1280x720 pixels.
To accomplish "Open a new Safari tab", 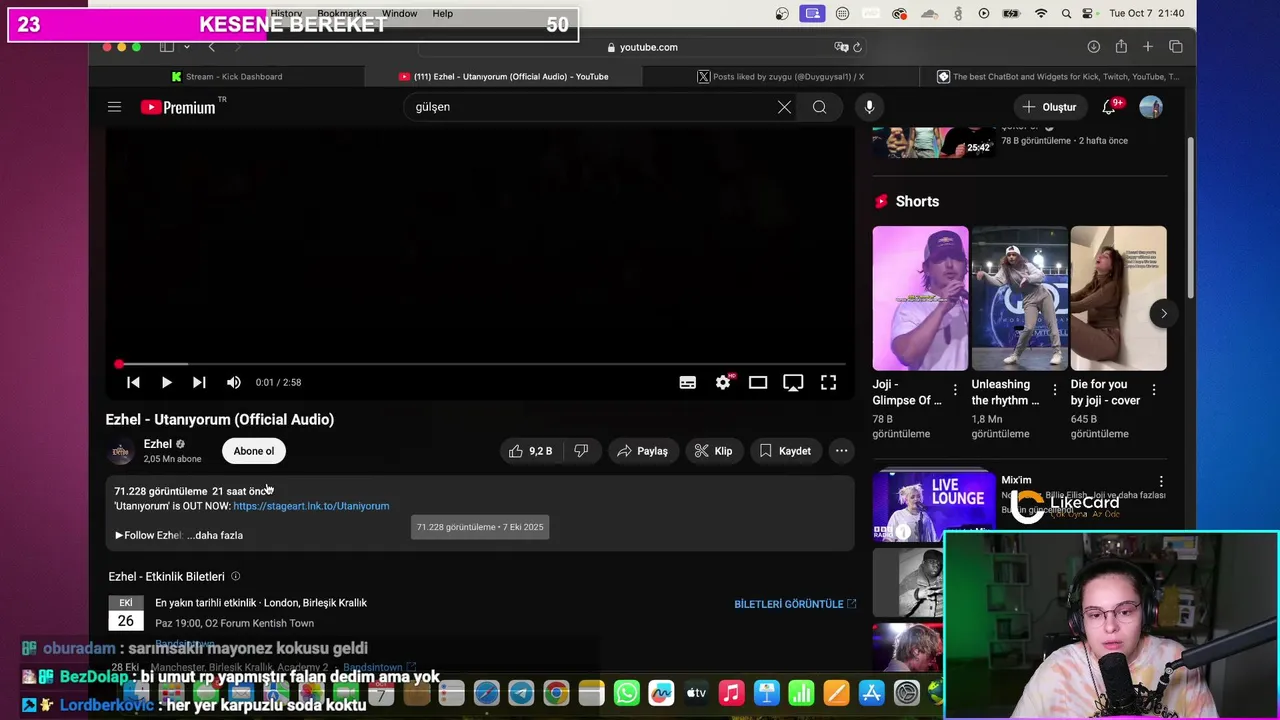I will click(1148, 47).
